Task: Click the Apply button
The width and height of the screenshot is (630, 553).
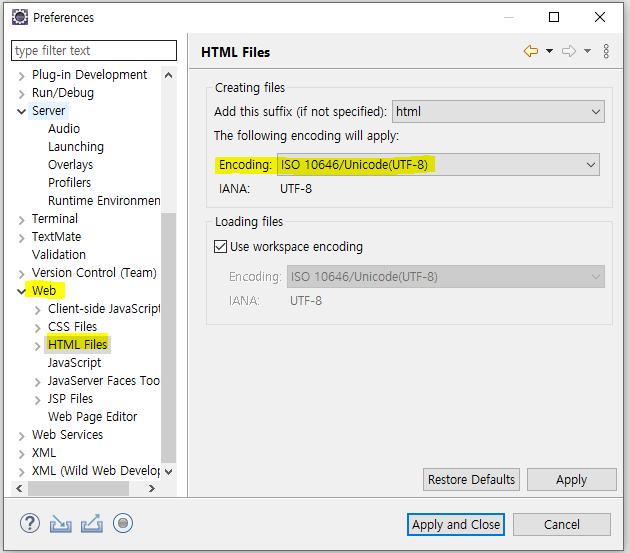Action: pos(571,479)
